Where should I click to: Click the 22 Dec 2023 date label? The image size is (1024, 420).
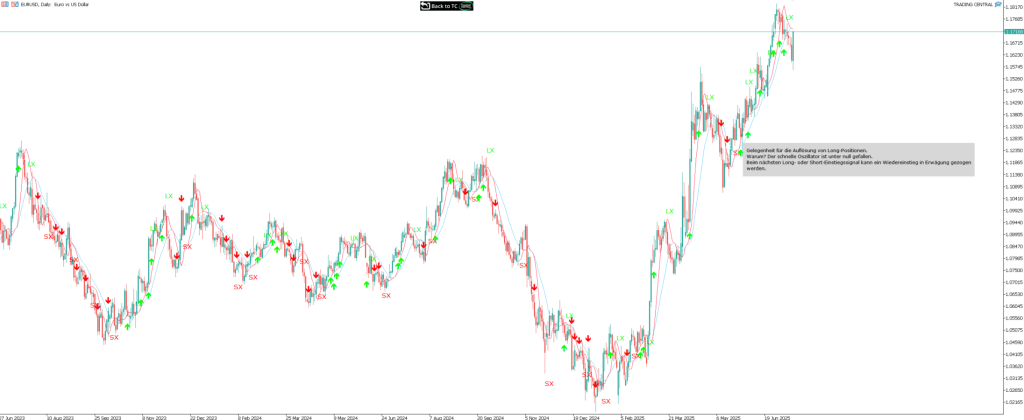(x=202, y=416)
